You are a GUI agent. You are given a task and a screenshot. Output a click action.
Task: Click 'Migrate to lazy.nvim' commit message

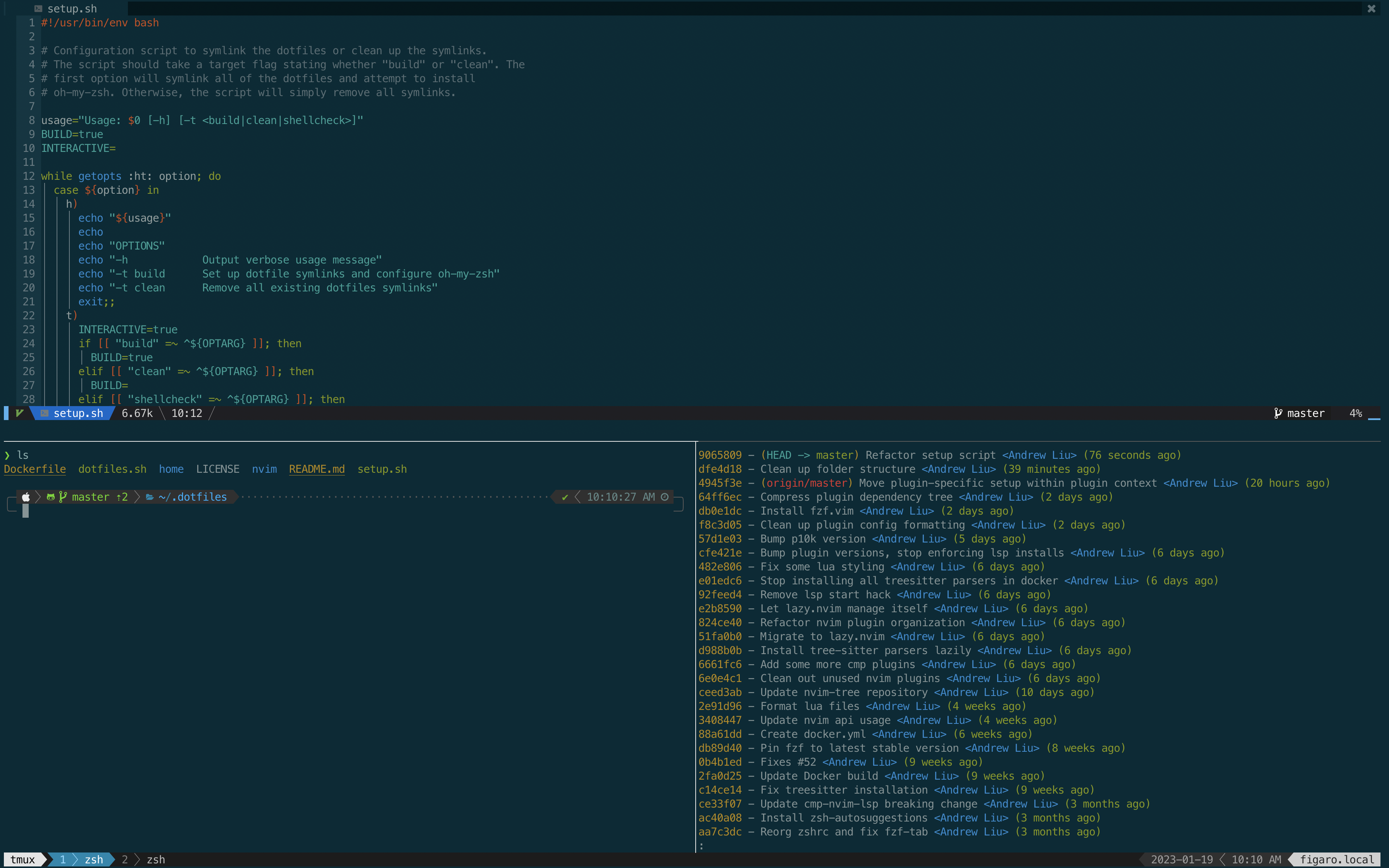point(822,637)
